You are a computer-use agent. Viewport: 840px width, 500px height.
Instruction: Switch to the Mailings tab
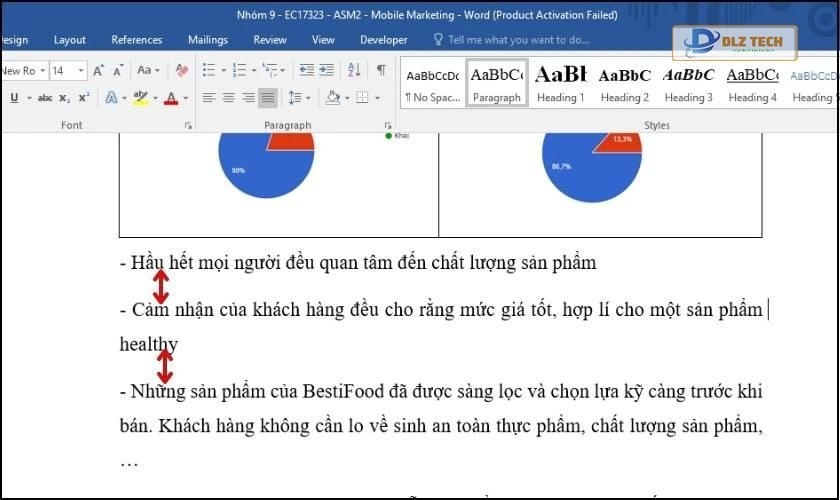tap(207, 40)
